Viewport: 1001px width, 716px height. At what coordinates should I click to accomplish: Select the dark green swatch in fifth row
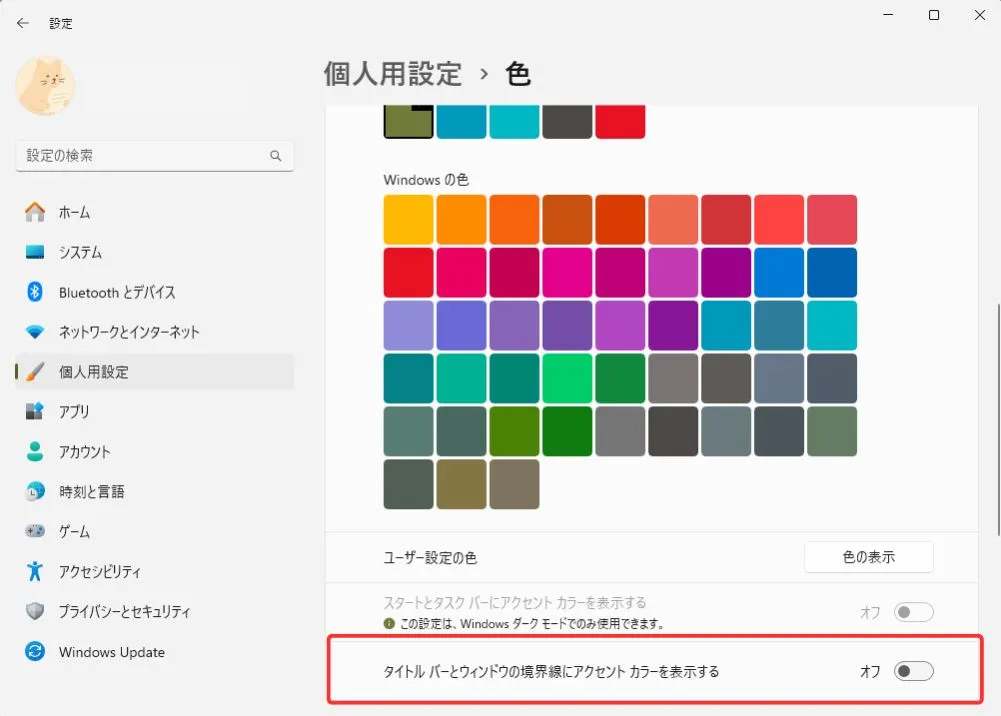point(567,431)
